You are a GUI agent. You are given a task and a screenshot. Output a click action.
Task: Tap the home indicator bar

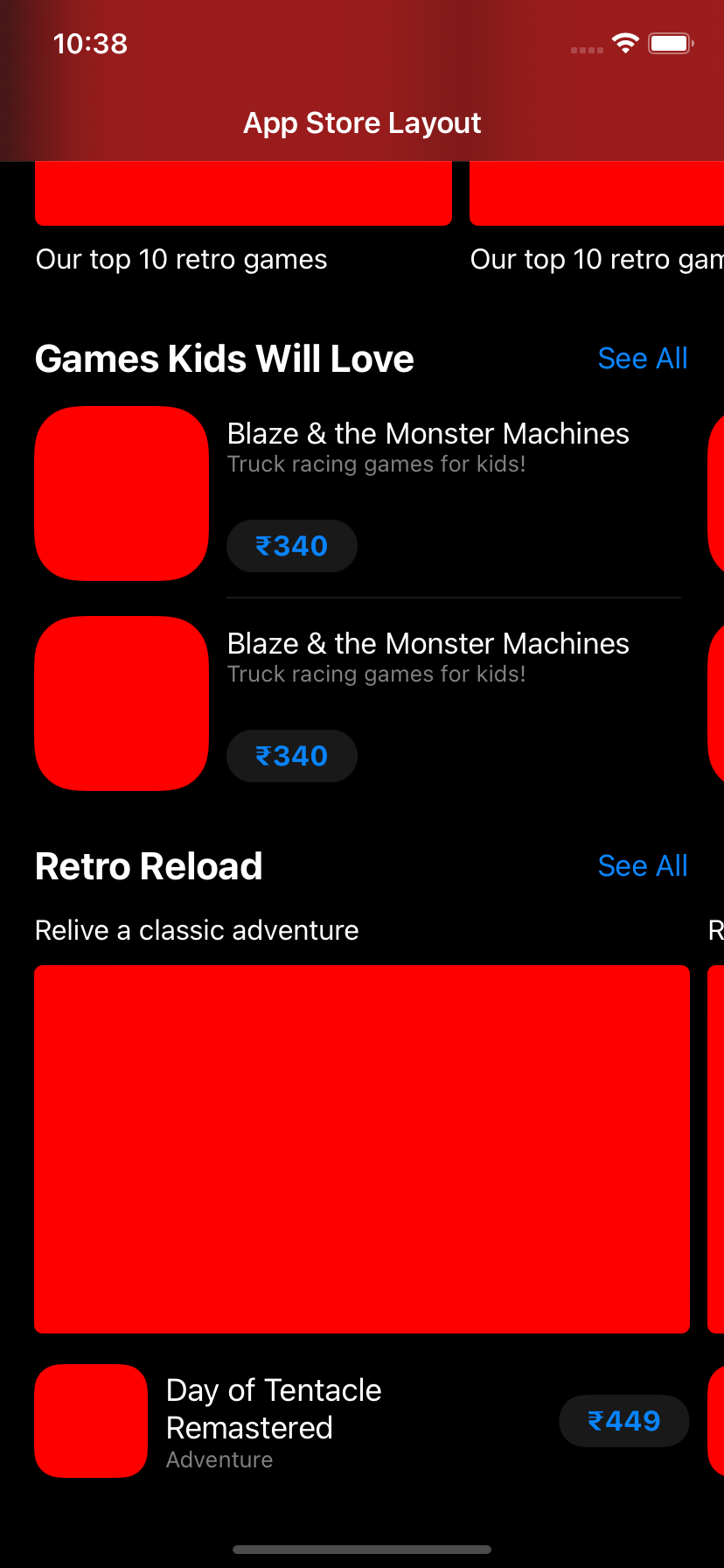[362, 1550]
